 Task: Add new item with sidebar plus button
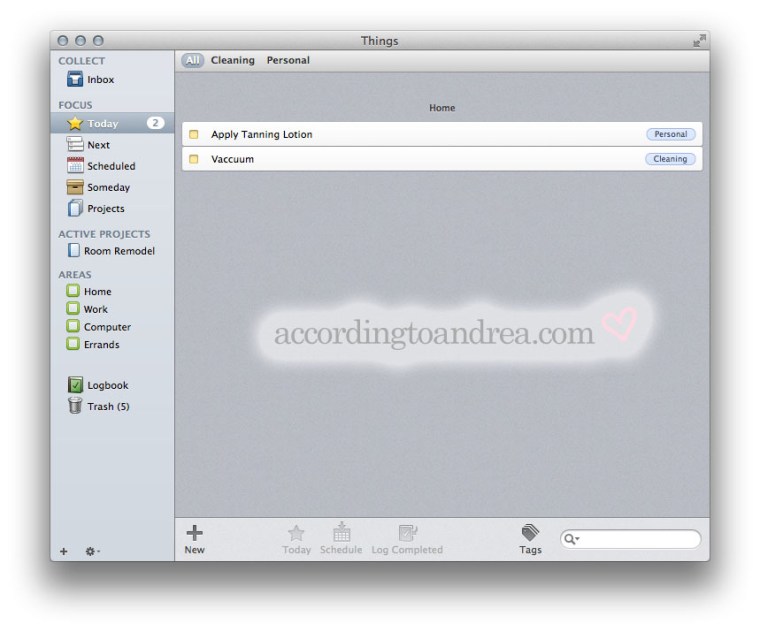coord(64,551)
